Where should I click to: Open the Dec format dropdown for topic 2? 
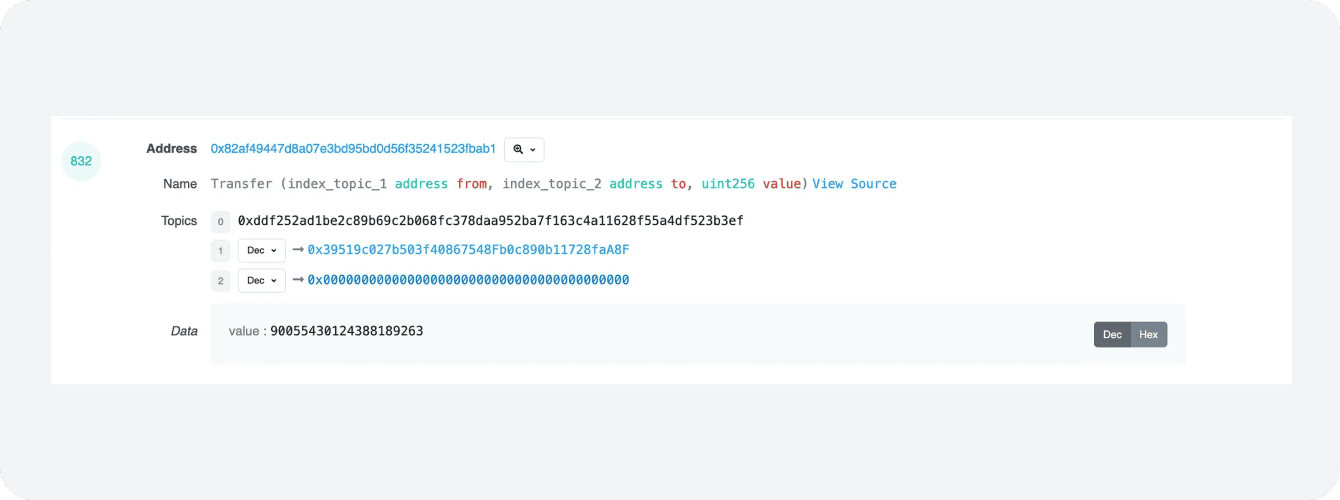[262, 281]
